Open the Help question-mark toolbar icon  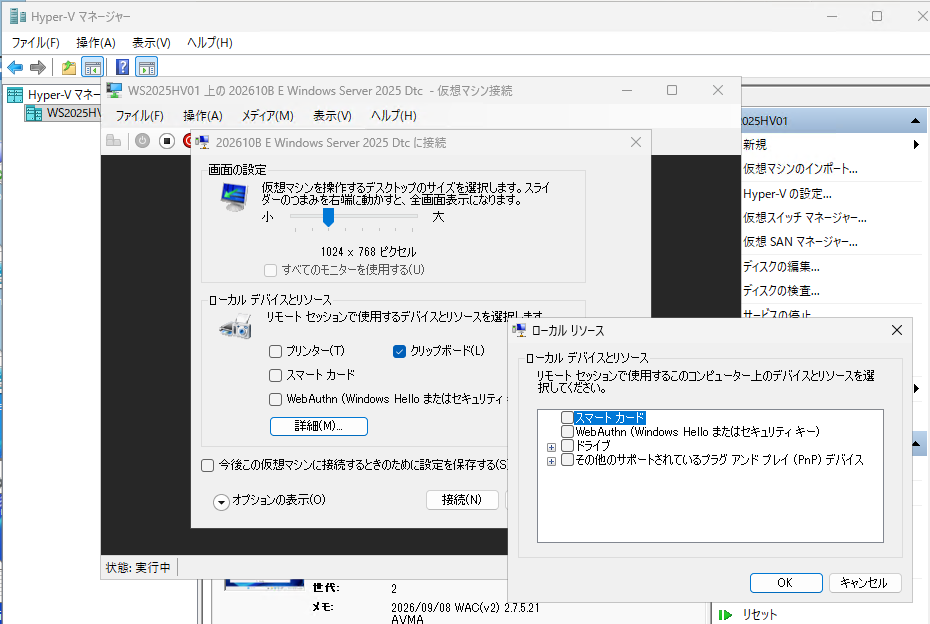(x=122, y=68)
